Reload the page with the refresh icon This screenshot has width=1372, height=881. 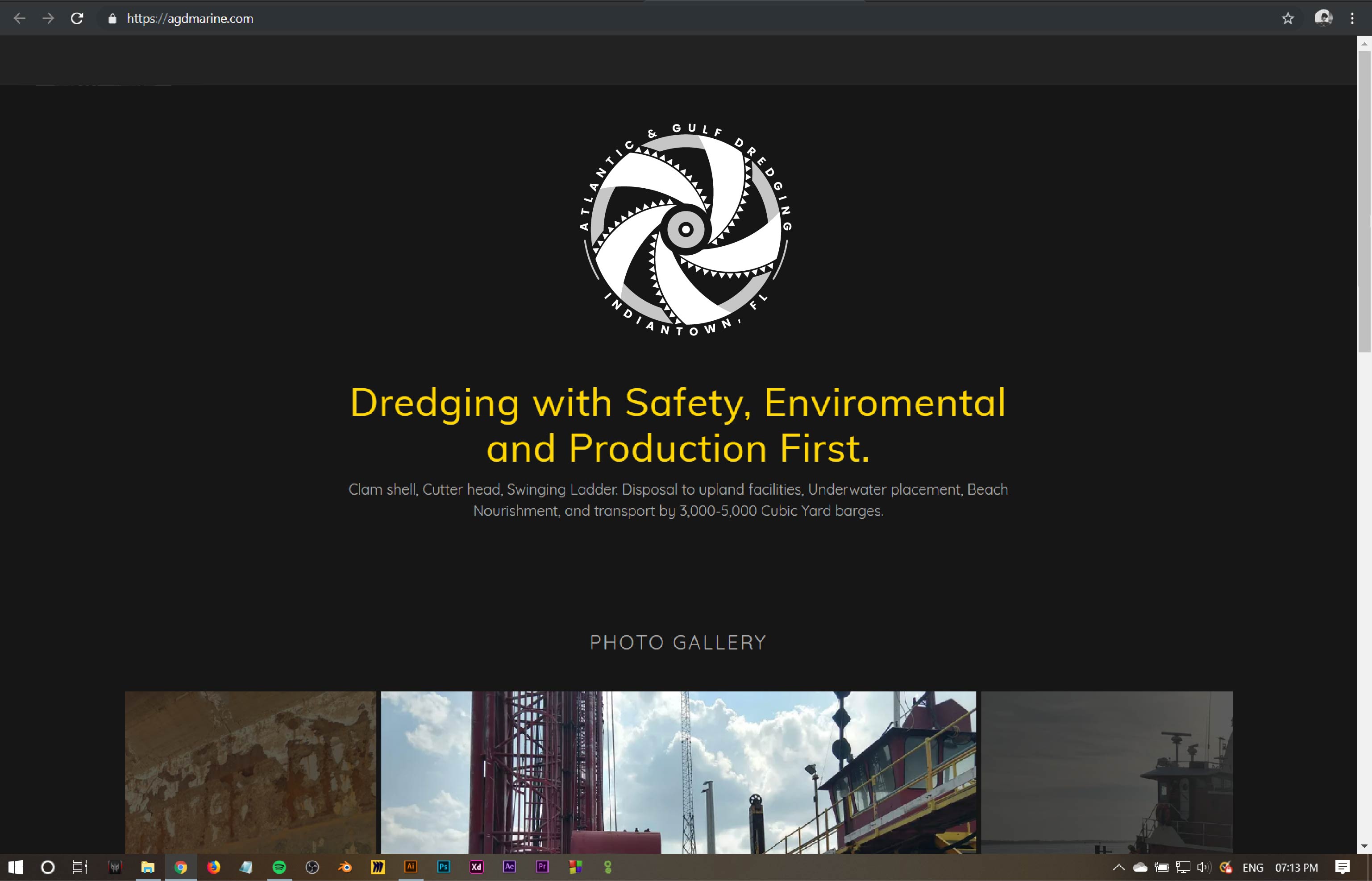pyautogui.click(x=77, y=18)
